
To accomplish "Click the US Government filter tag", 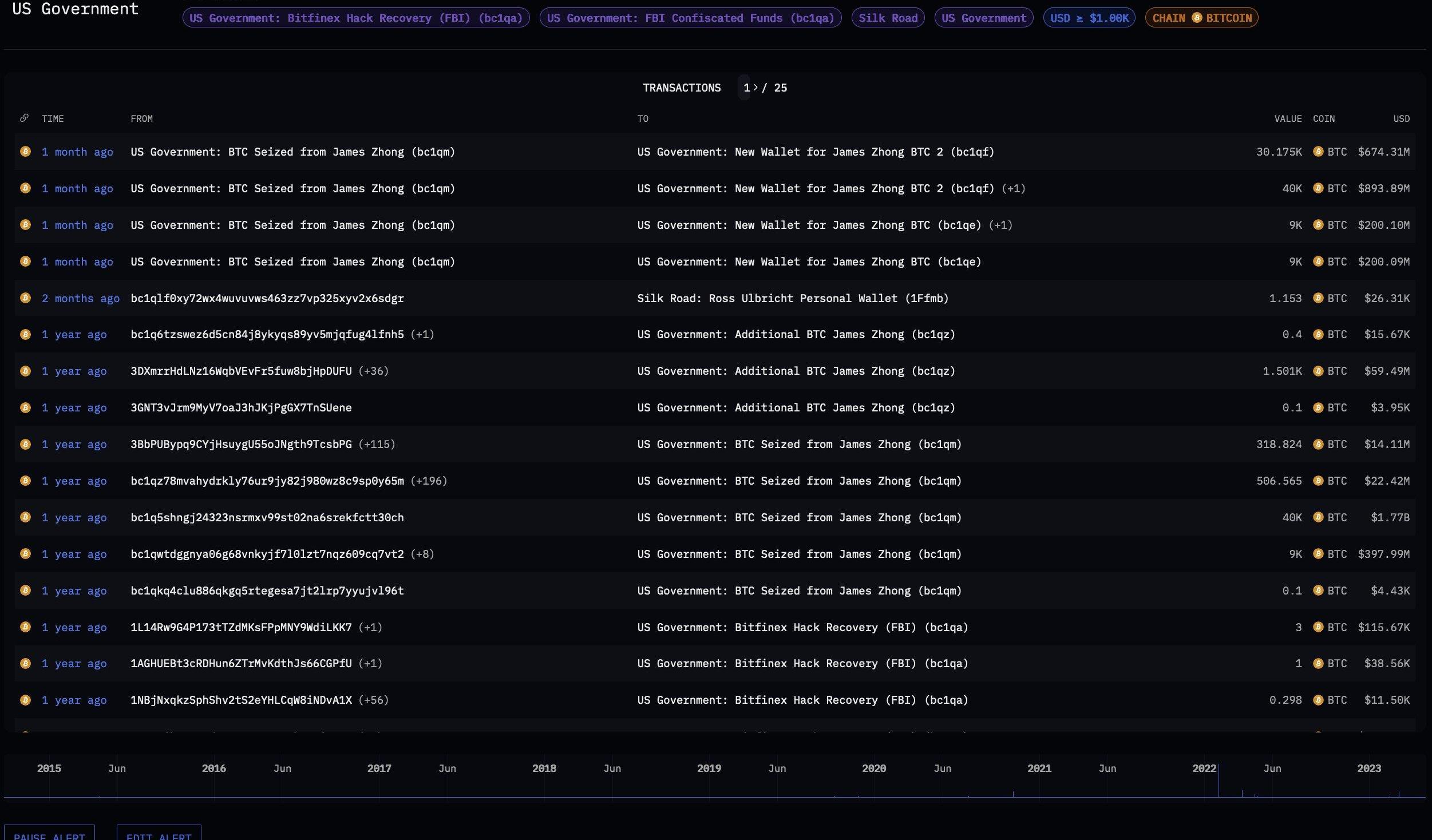I will coord(983,18).
